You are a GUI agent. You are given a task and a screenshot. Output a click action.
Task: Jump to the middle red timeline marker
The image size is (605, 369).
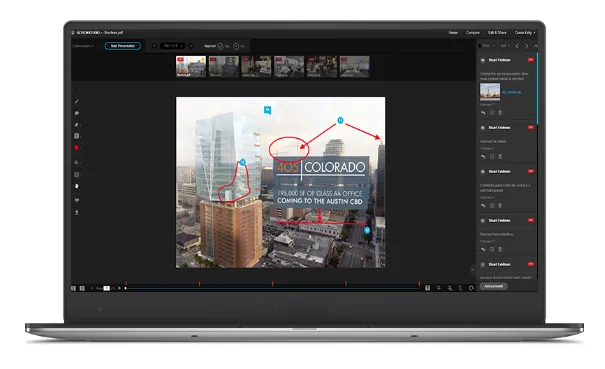point(273,284)
